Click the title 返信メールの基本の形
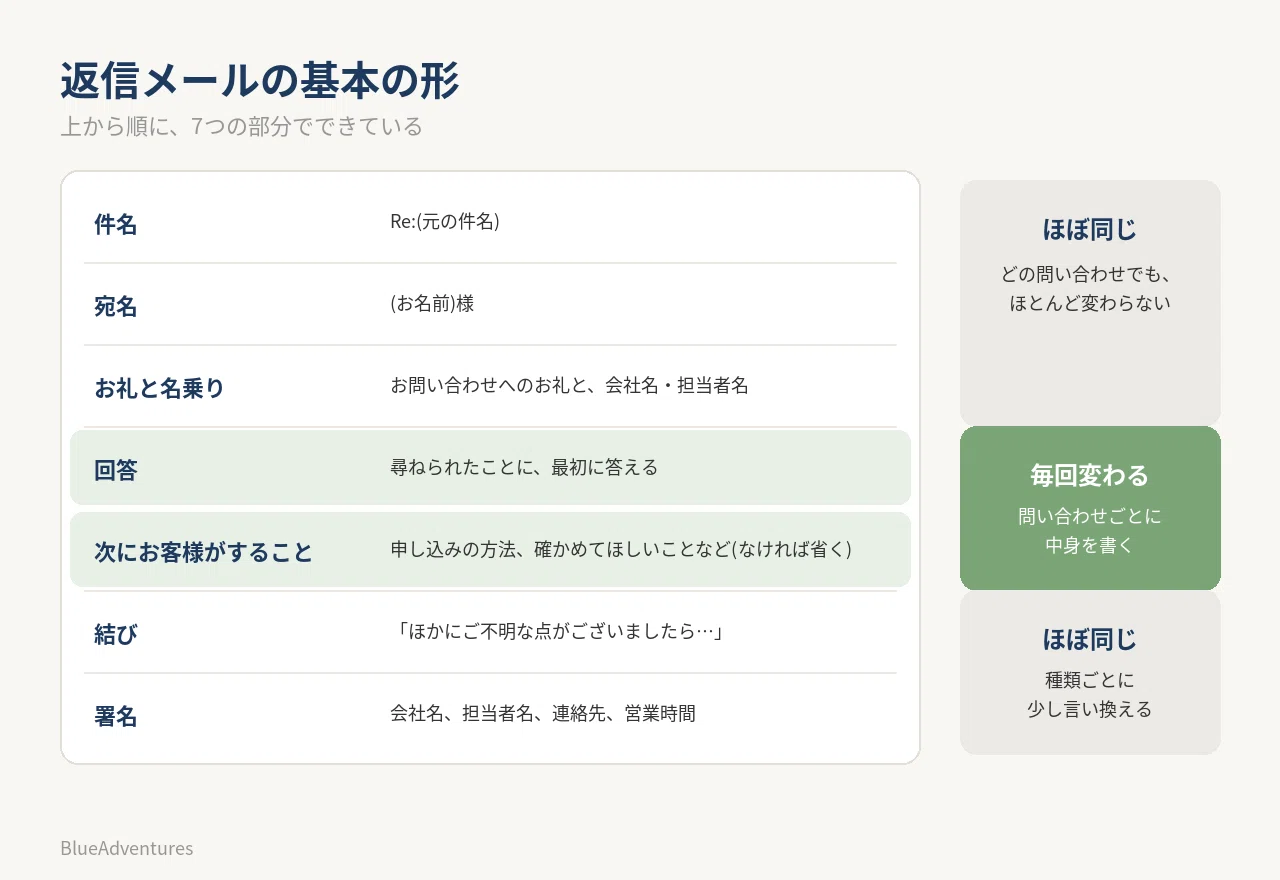Screen dimensions: 1280x880 [260, 82]
